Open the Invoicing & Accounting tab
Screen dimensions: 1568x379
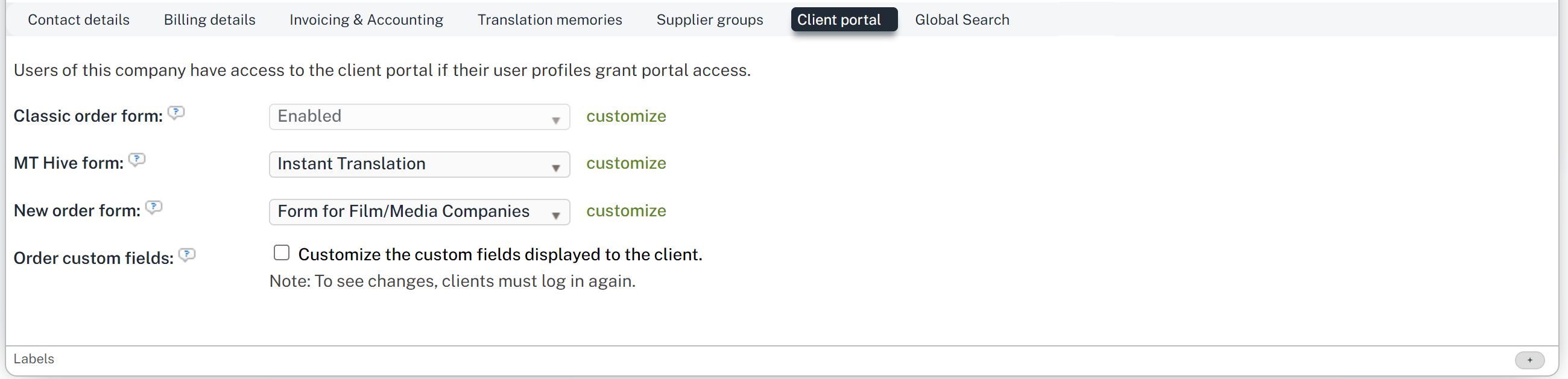pyautogui.click(x=366, y=19)
